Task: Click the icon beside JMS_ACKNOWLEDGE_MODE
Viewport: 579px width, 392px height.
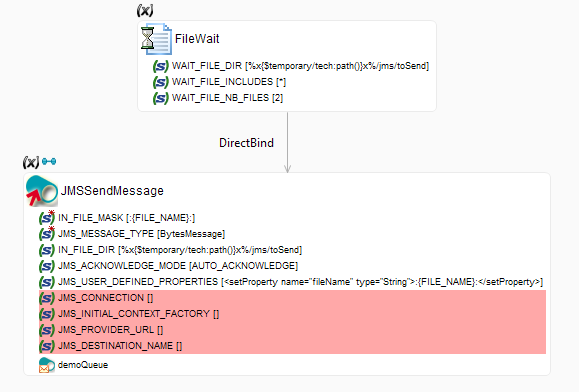Action: 47,266
